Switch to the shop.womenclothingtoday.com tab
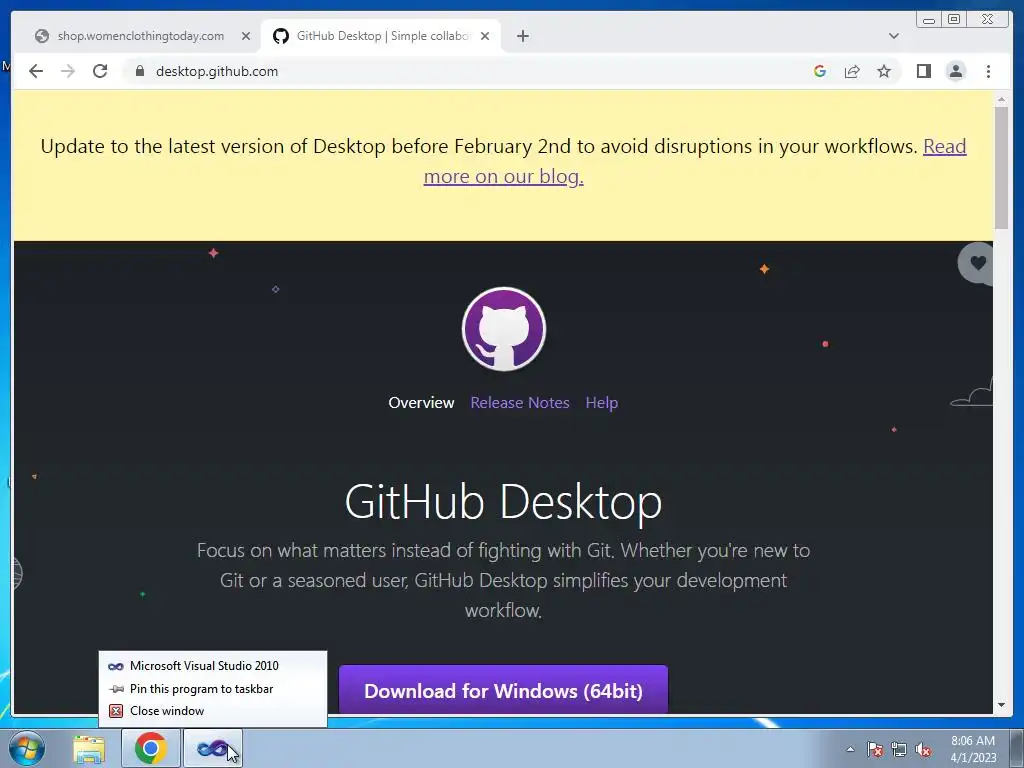The image size is (1024, 768). pyautogui.click(x=139, y=36)
